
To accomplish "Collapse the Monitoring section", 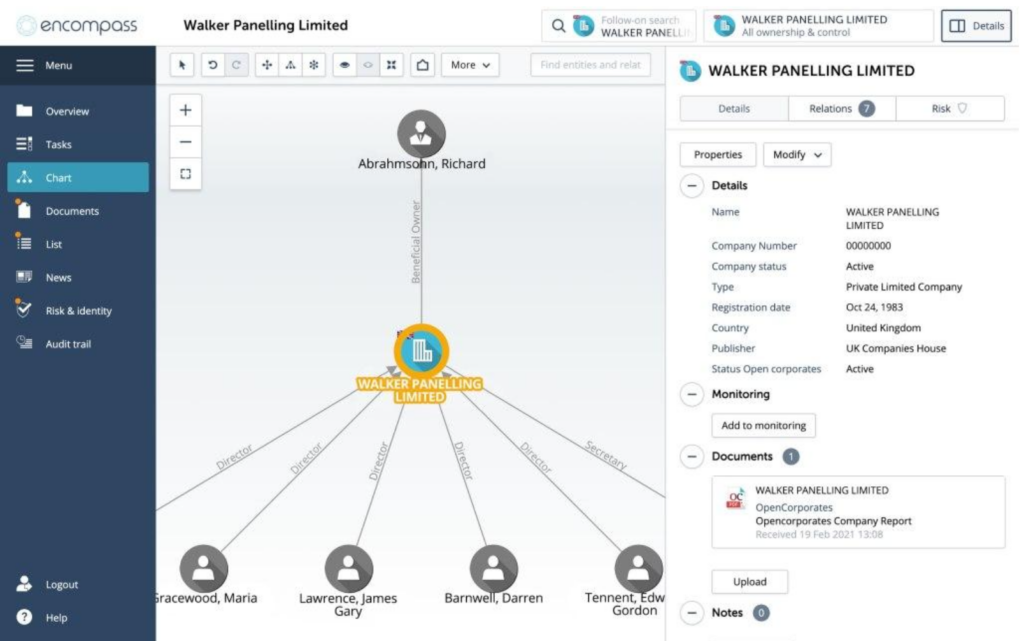I will 691,394.
